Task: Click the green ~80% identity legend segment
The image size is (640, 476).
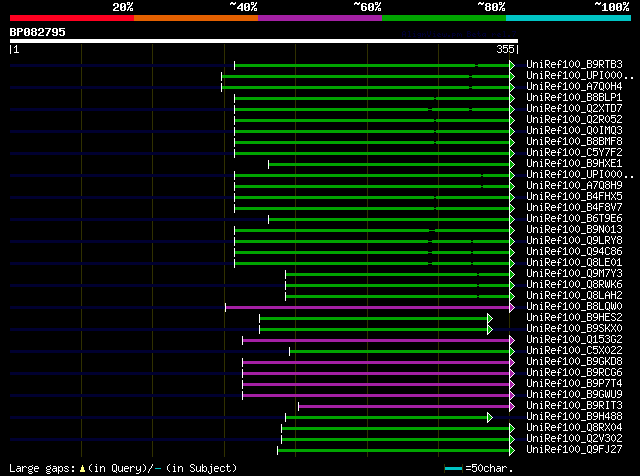Action: (x=444, y=18)
